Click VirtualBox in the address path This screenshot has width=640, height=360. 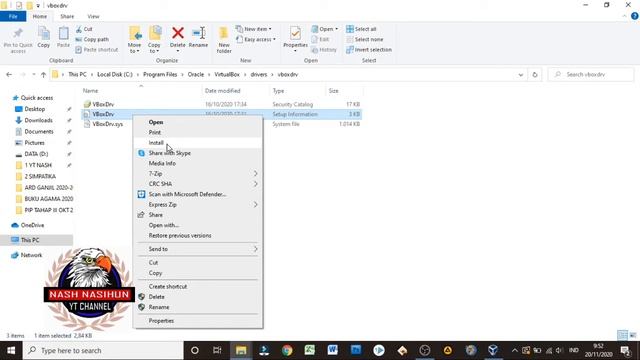click(227, 75)
